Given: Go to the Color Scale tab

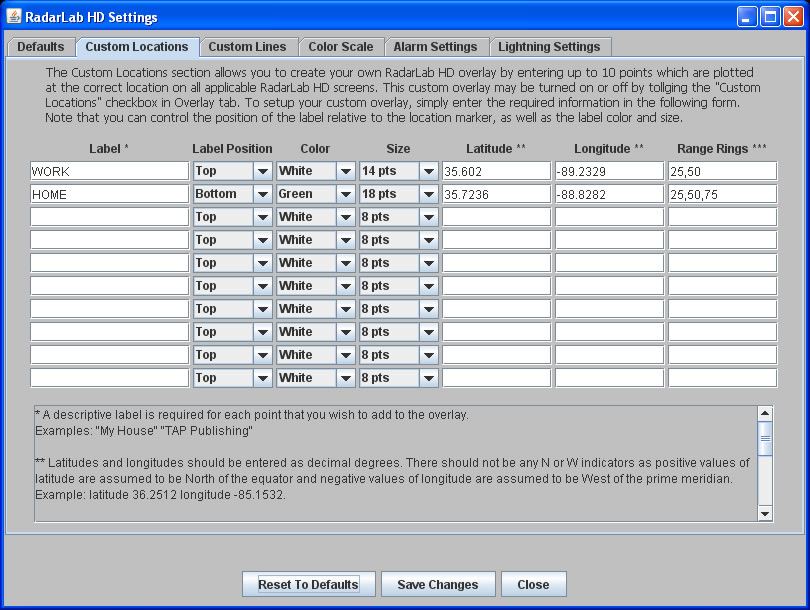Looking at the screenshot, I should 341,47.
